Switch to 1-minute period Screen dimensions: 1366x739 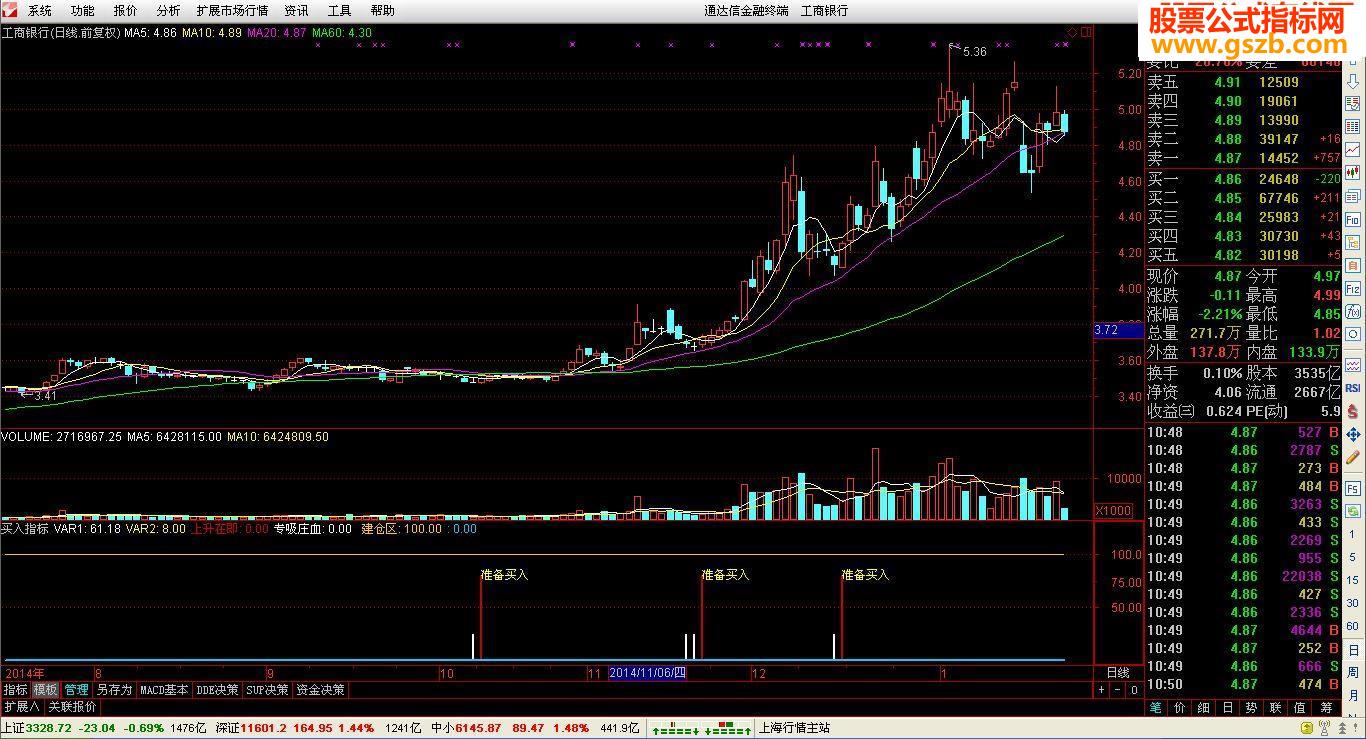coord(1353,533)
